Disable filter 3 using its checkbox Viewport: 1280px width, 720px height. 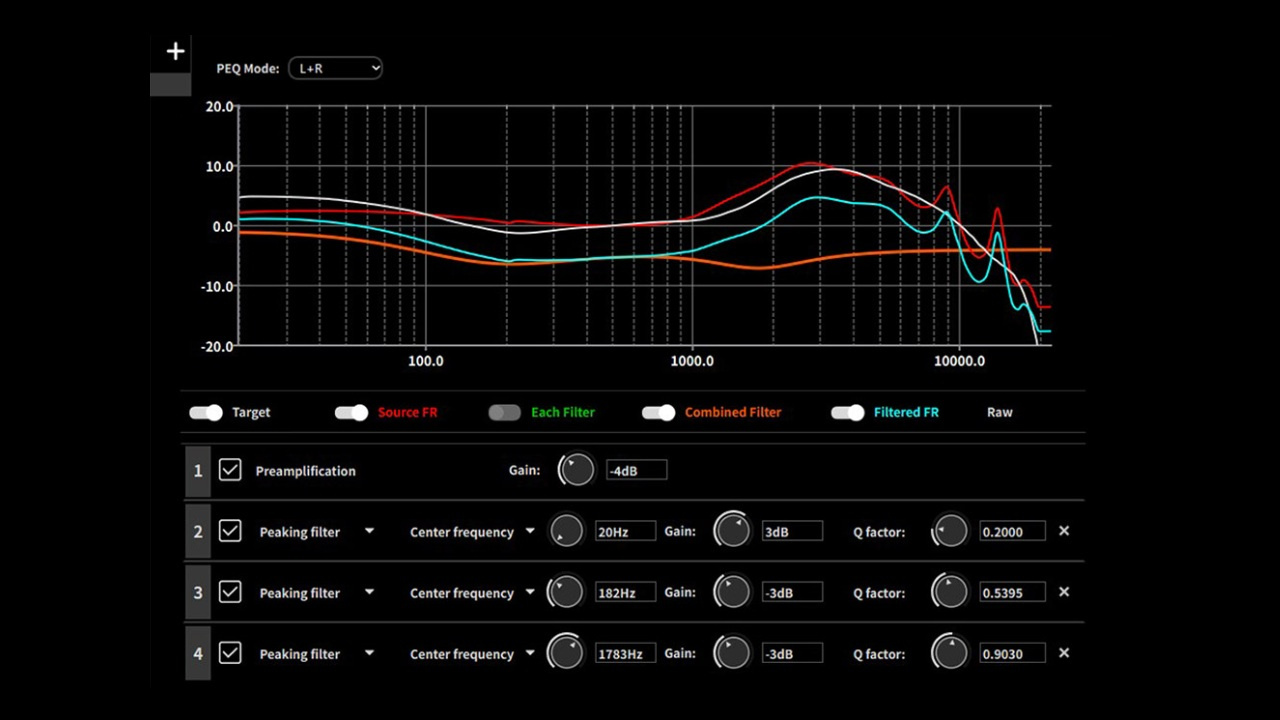coord(230,592)
